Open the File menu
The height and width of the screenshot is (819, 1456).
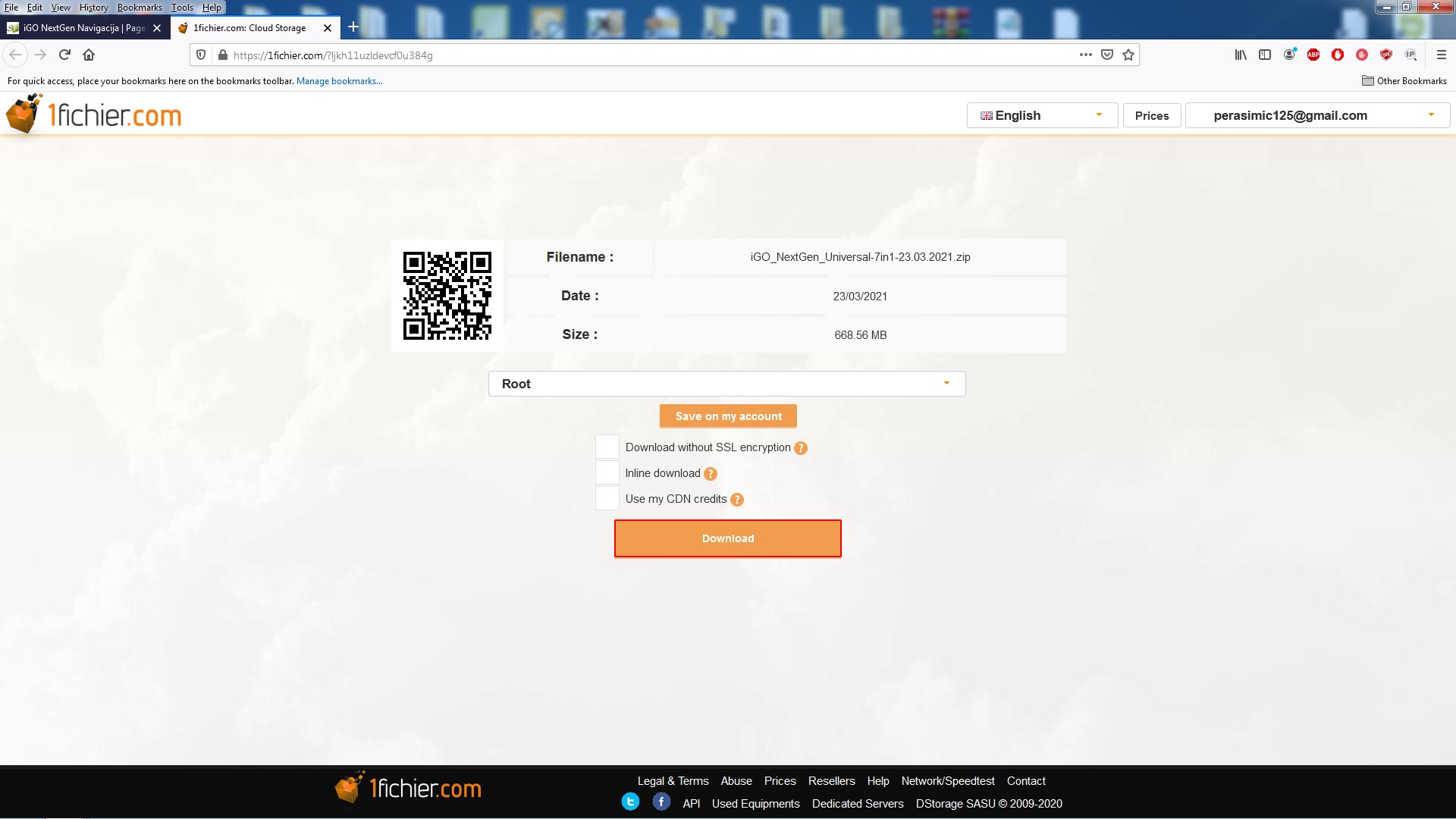(x=11, y=8)
